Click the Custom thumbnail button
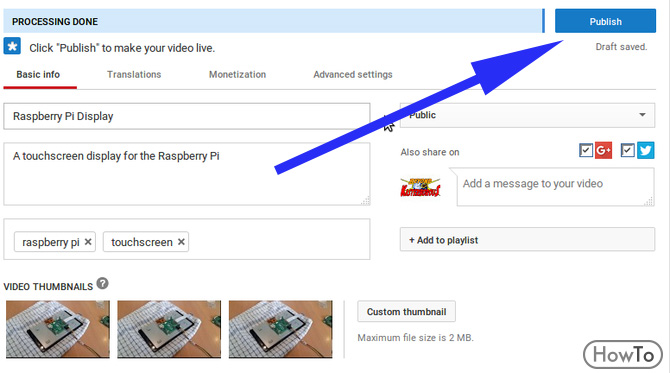 (406, 311)
